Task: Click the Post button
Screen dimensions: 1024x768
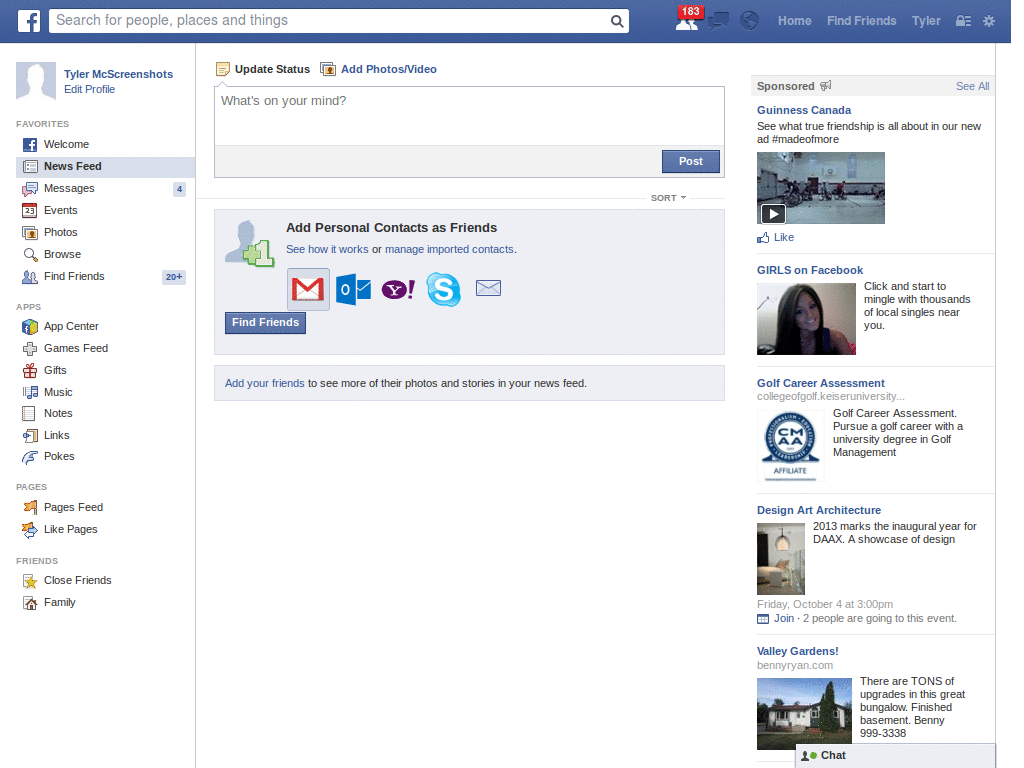Action: click(x=690, y=161)
